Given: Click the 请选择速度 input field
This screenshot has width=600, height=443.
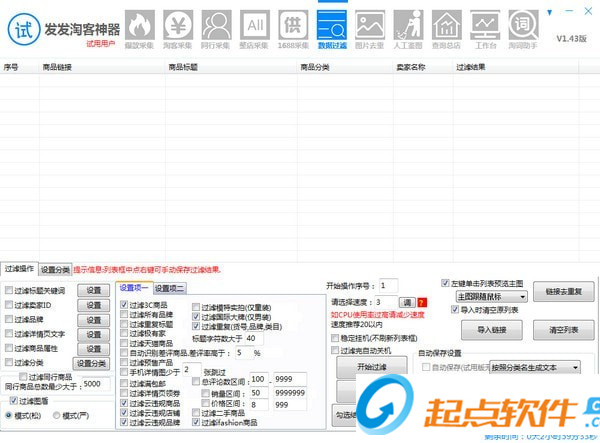Looking at the screenshot, I should click(386, 302).
